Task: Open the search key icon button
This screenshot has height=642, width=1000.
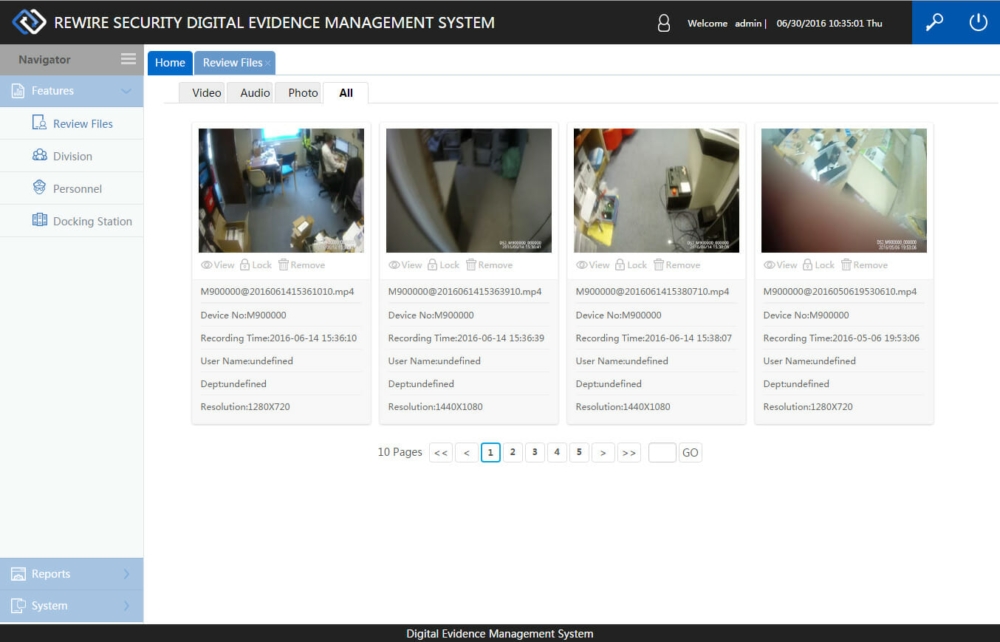Action: (x=934, y=22)
